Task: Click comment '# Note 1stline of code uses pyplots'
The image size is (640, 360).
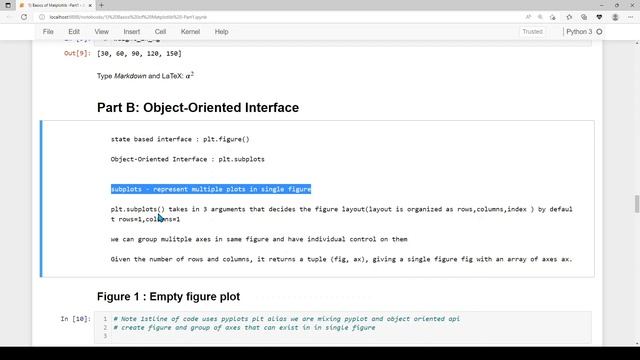Action: pos(287,319)
